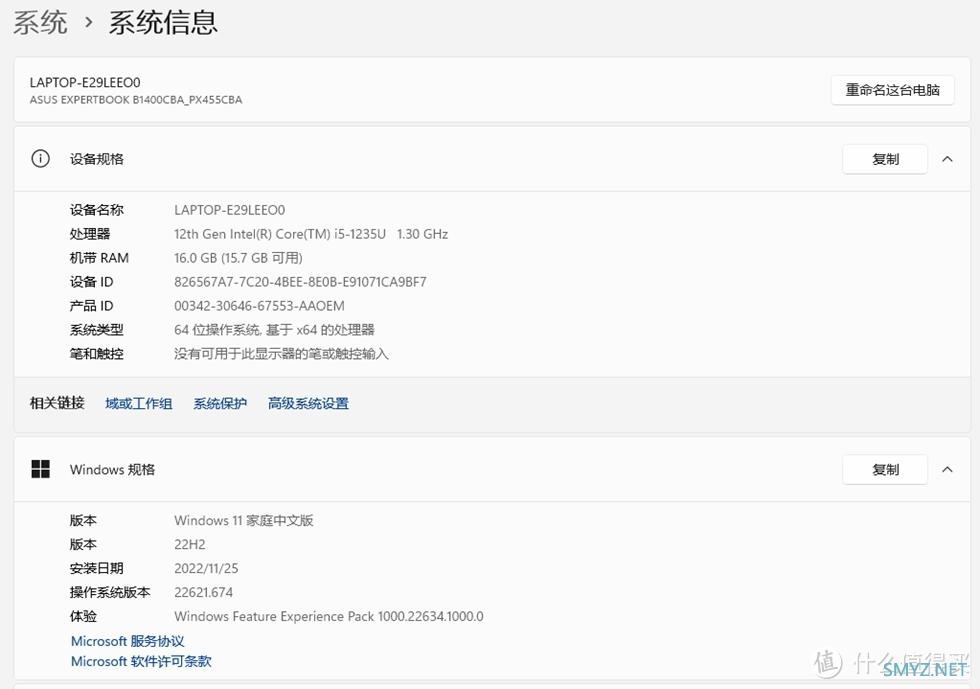The image size is (980, 689).
Task: Click the 操作系统版本 label
Action: (x=110, y=592)
